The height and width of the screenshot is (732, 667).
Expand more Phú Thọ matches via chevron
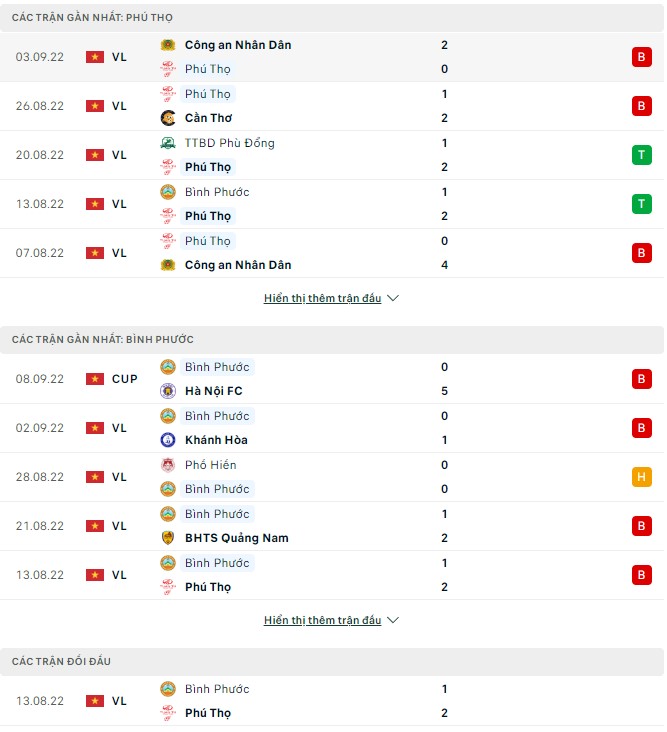click(393, 298)
